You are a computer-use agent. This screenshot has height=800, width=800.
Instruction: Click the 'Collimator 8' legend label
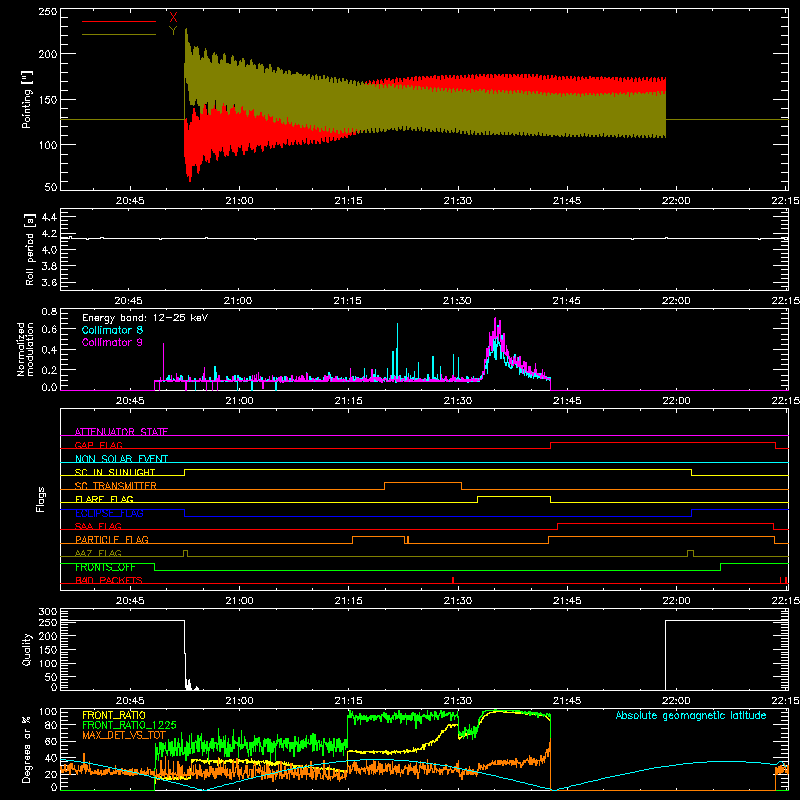pyautogui.click(x=112, y=330)
